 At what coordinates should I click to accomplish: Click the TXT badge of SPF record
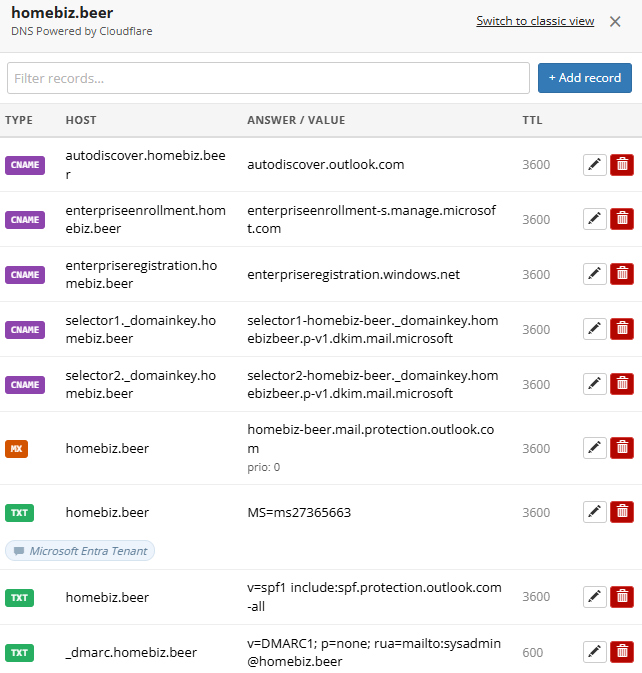19,597
